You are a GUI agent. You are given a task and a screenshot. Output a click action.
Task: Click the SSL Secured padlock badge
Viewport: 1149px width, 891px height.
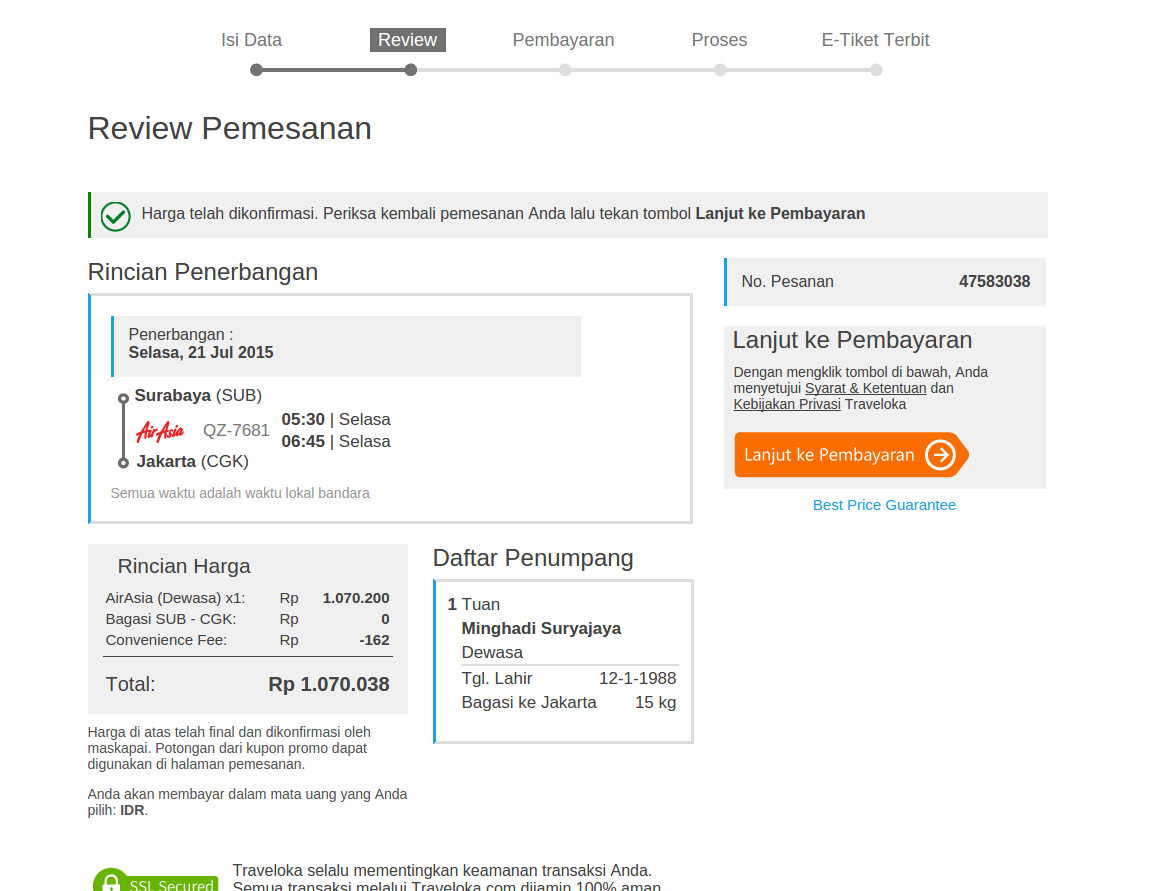pyautogui.click(x=155, y=882)
